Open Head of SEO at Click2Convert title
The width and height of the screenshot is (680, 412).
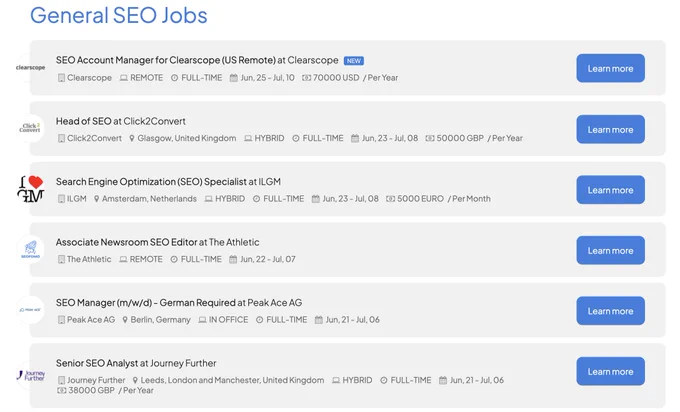(x=121, y=121)
